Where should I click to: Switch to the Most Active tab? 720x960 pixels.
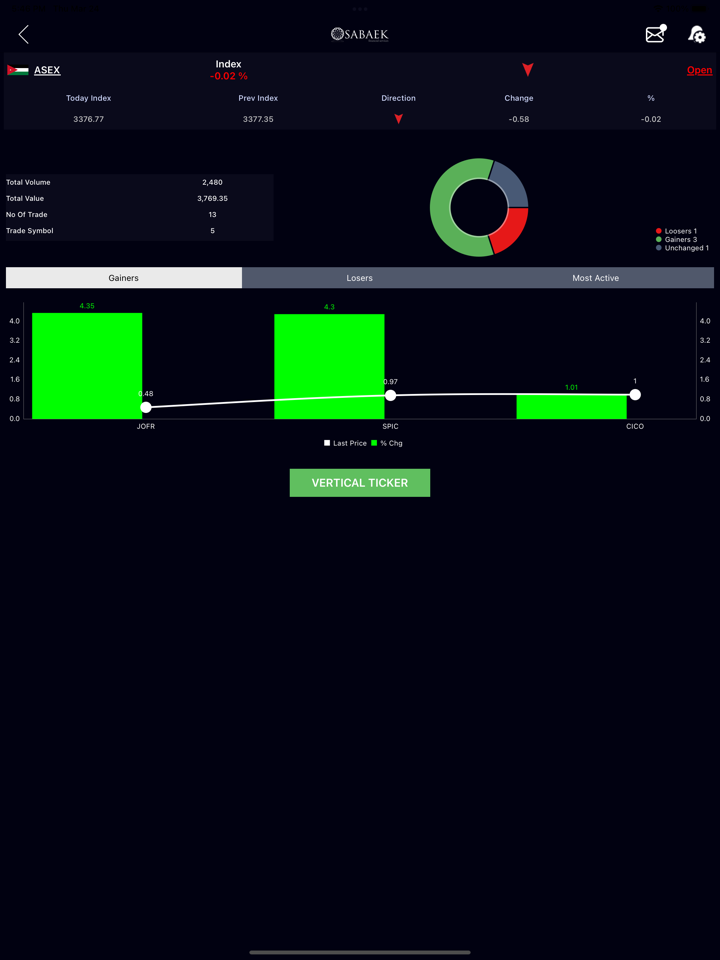click(595, 278)
